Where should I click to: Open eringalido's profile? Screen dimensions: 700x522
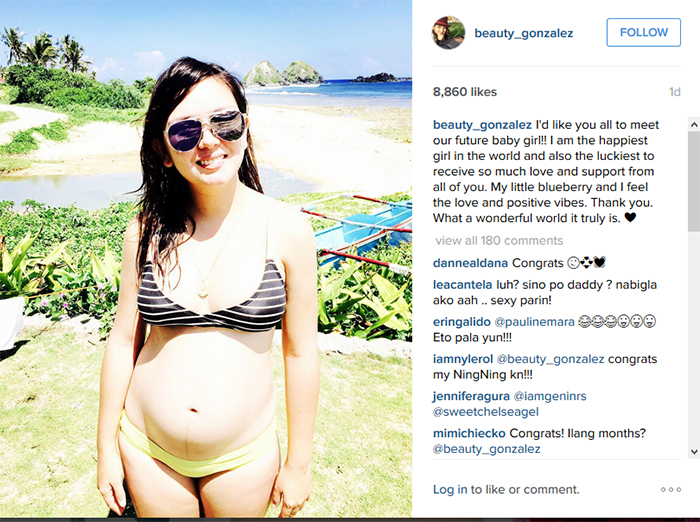coord(462,322)
